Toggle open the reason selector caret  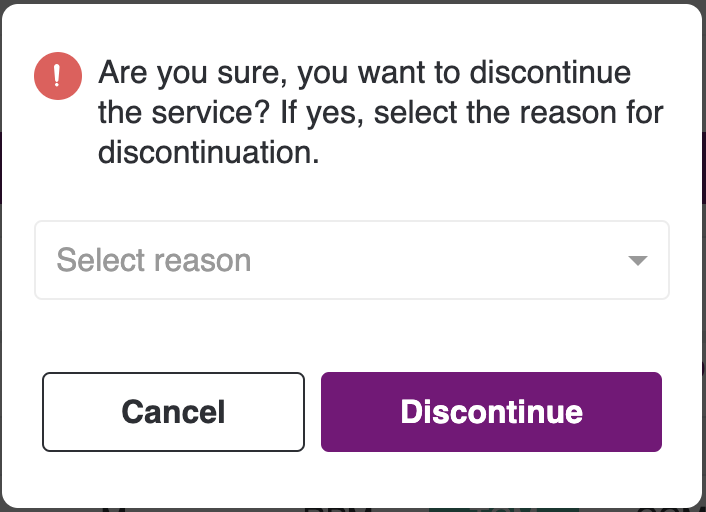pyautogui.click(x=638, y=260)
